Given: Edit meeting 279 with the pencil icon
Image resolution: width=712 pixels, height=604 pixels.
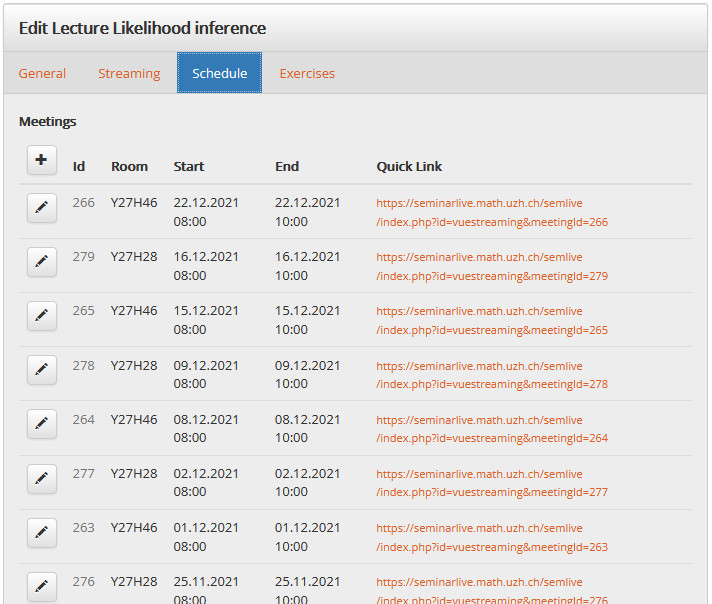Looking at the screenshot, I should click(41, 261).
